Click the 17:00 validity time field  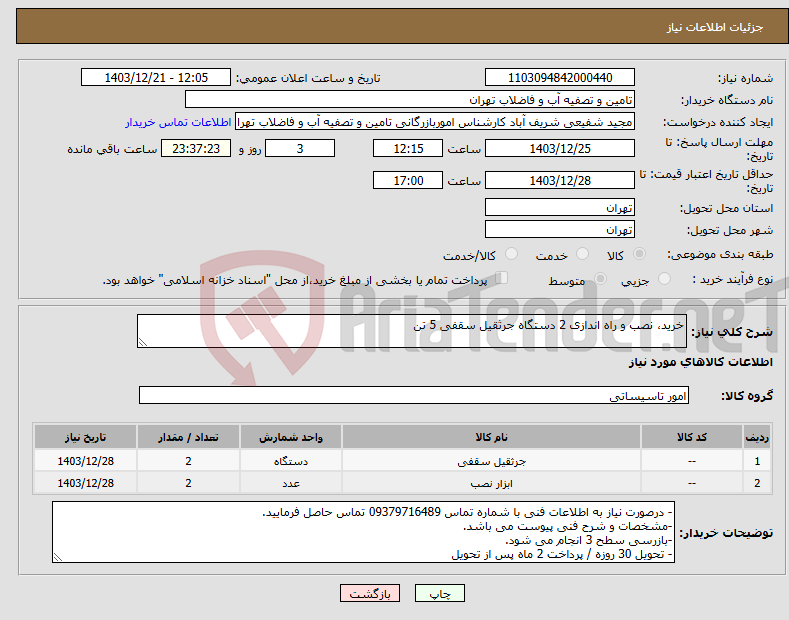[408, 180]
